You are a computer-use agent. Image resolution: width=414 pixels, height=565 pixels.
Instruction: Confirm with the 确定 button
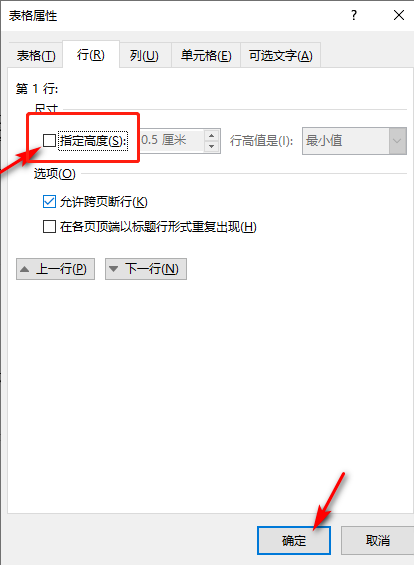(294, 540)
